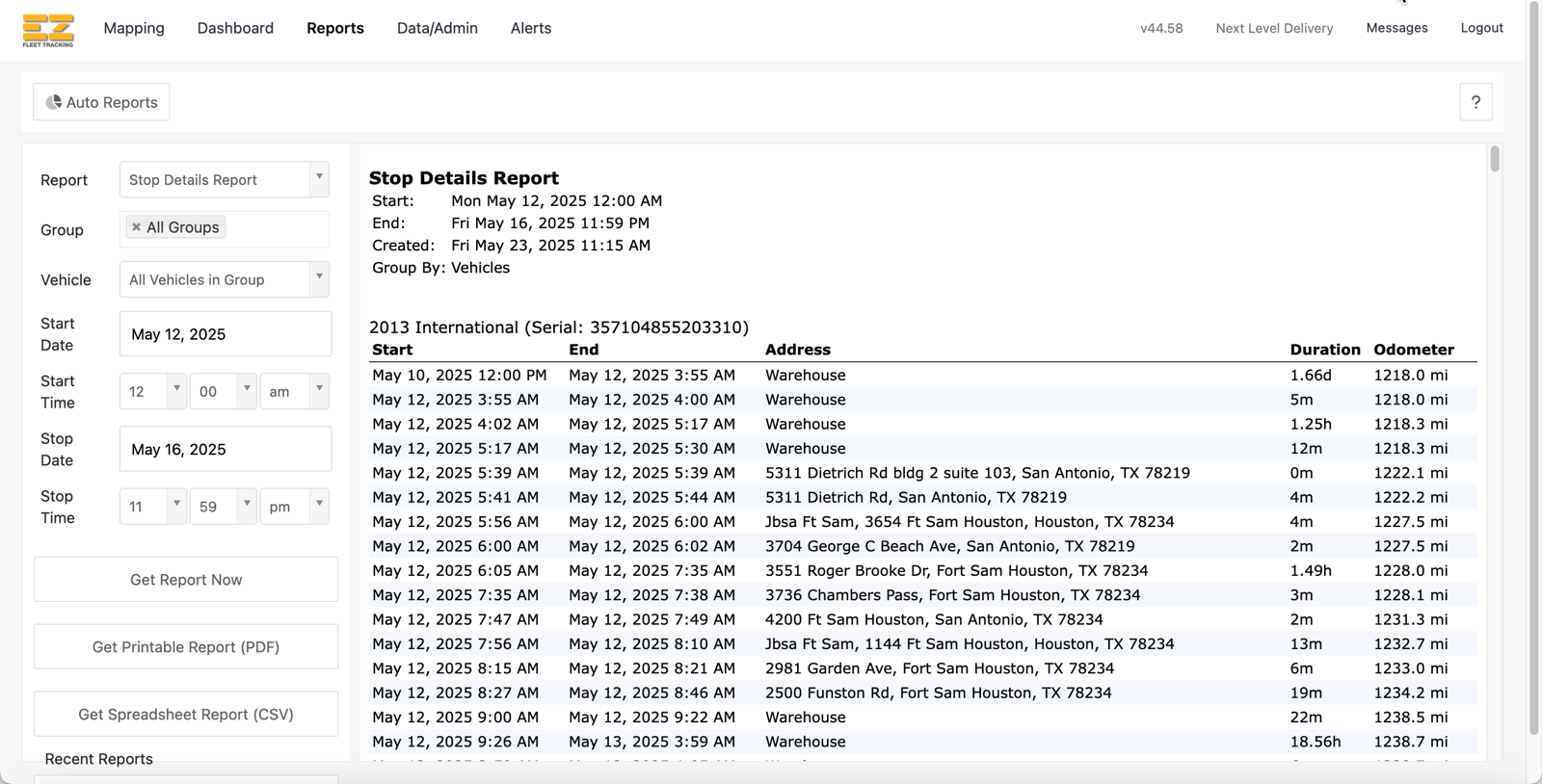Click Get Report Now button
Image resolution: width=1542 pixels, height=784 pixels.
pos(186,580)
